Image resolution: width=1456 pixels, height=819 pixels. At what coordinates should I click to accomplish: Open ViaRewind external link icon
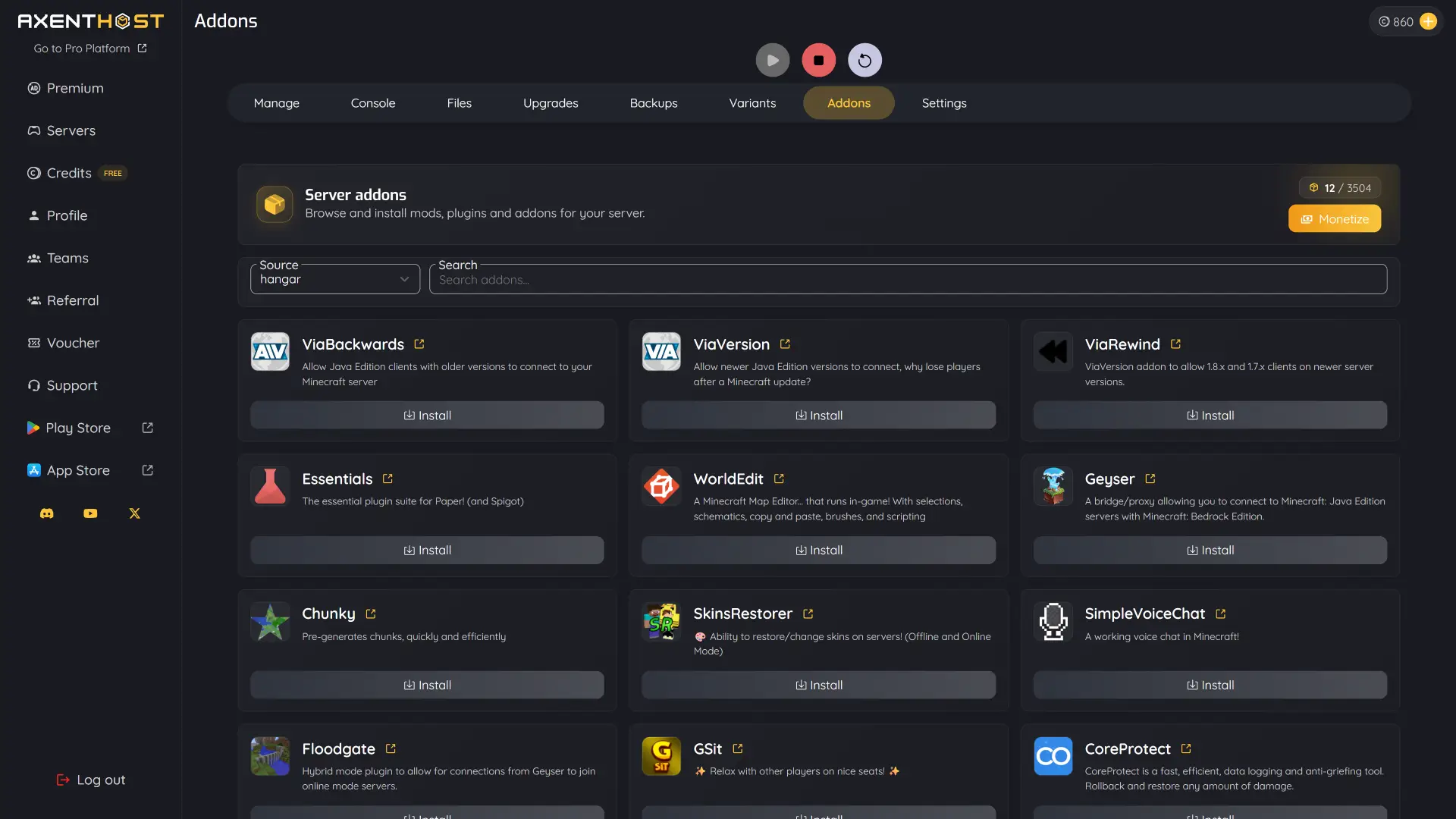1175,344
